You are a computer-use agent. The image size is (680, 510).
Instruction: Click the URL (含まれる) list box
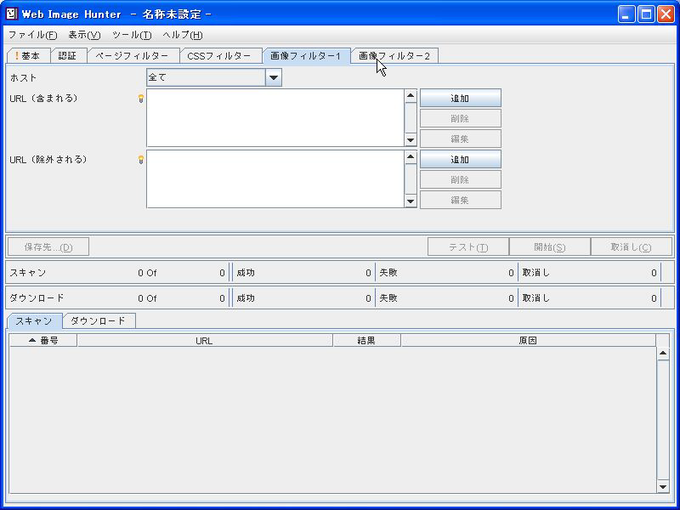tap(275, 118)
